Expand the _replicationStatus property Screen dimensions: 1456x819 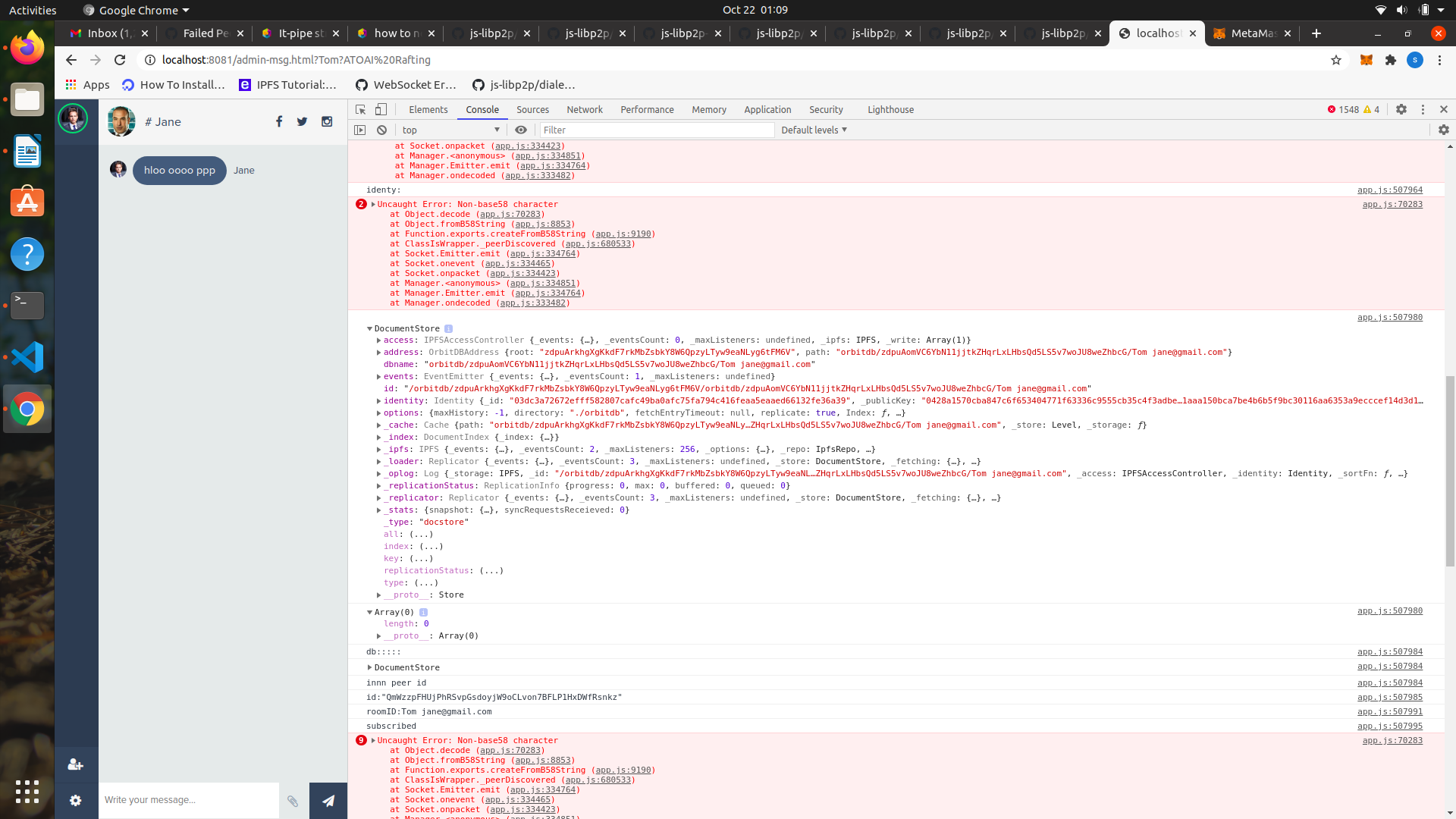tap(378, 486)
